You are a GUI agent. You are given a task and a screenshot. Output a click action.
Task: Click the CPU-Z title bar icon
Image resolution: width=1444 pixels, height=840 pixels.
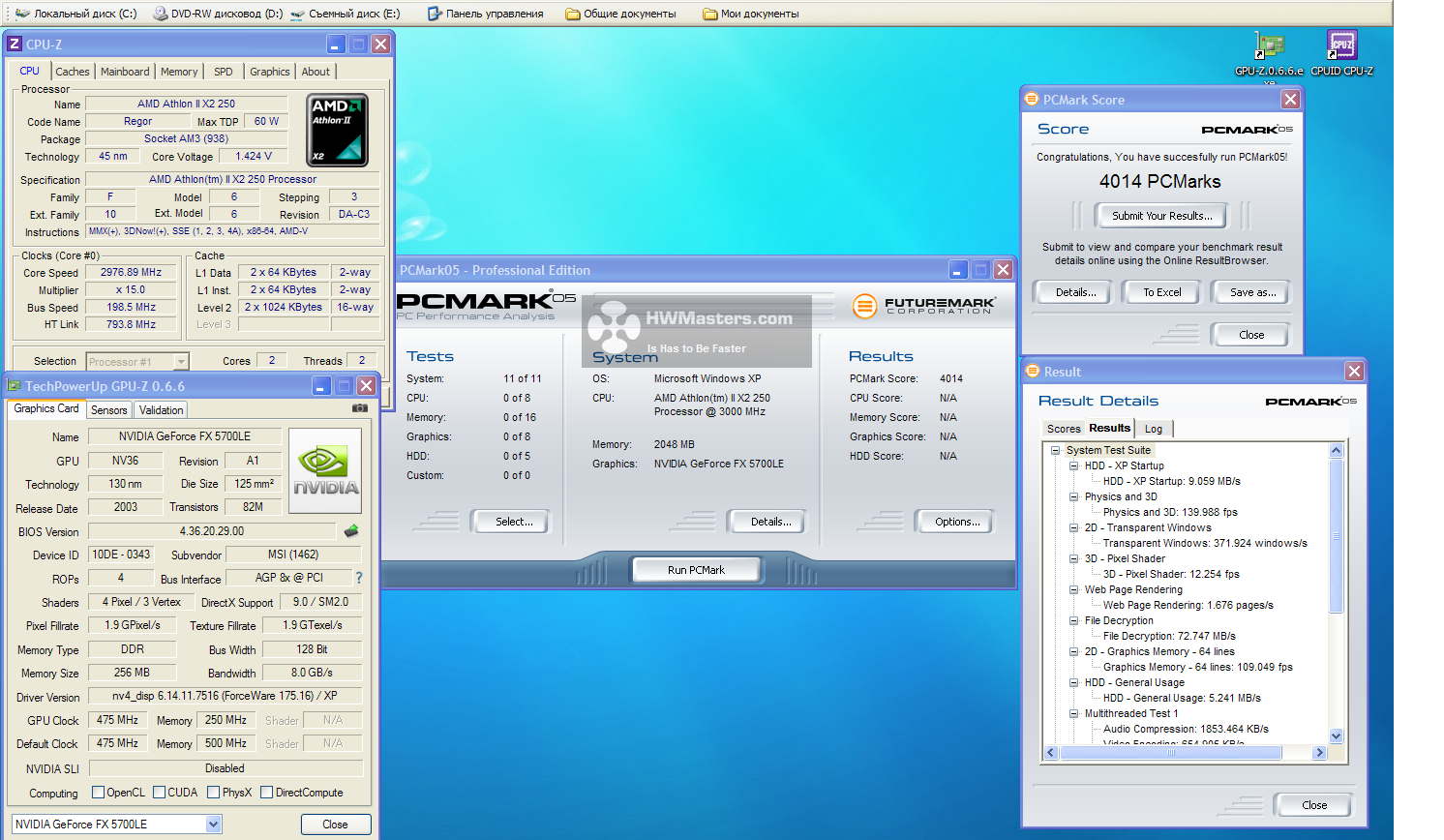tap(15, 45)
